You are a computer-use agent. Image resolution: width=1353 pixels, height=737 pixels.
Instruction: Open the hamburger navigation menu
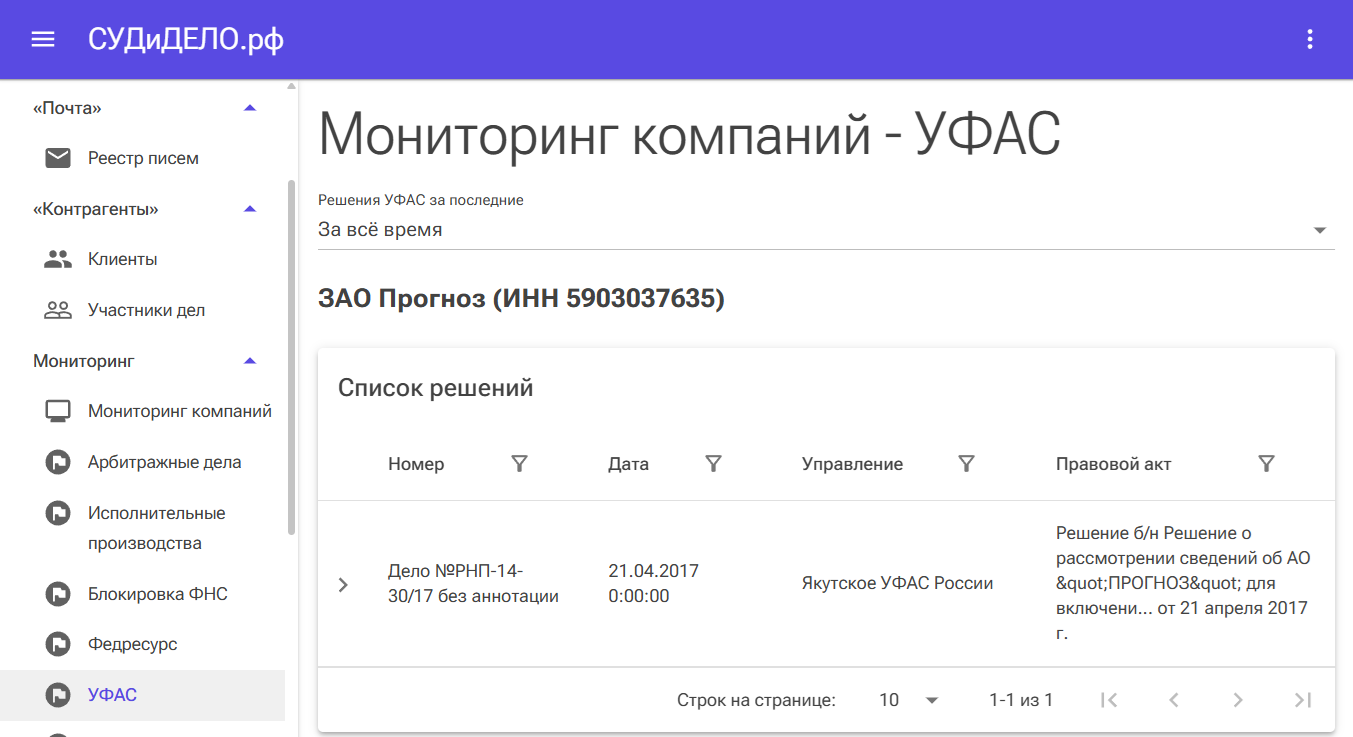point(42,40)
